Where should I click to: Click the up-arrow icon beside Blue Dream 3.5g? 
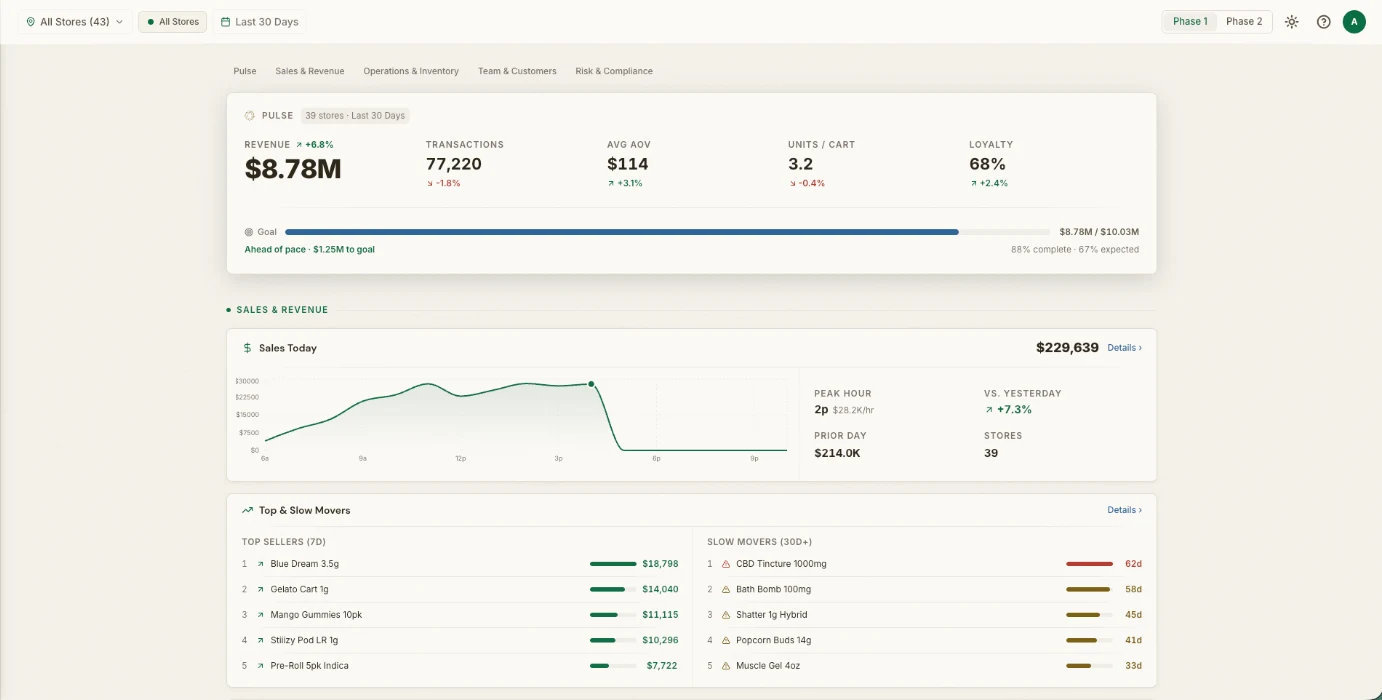pyautogui.click(x=261, y=564)
